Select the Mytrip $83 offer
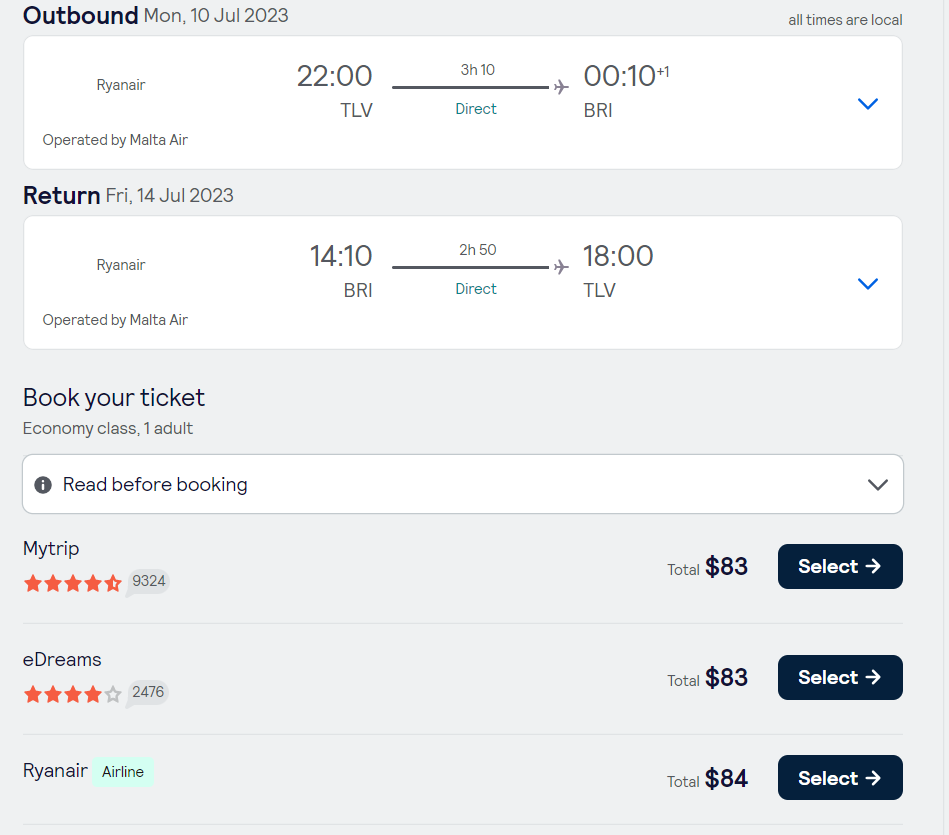This screenshot has width=949, height=835. (x=839, y=567)
